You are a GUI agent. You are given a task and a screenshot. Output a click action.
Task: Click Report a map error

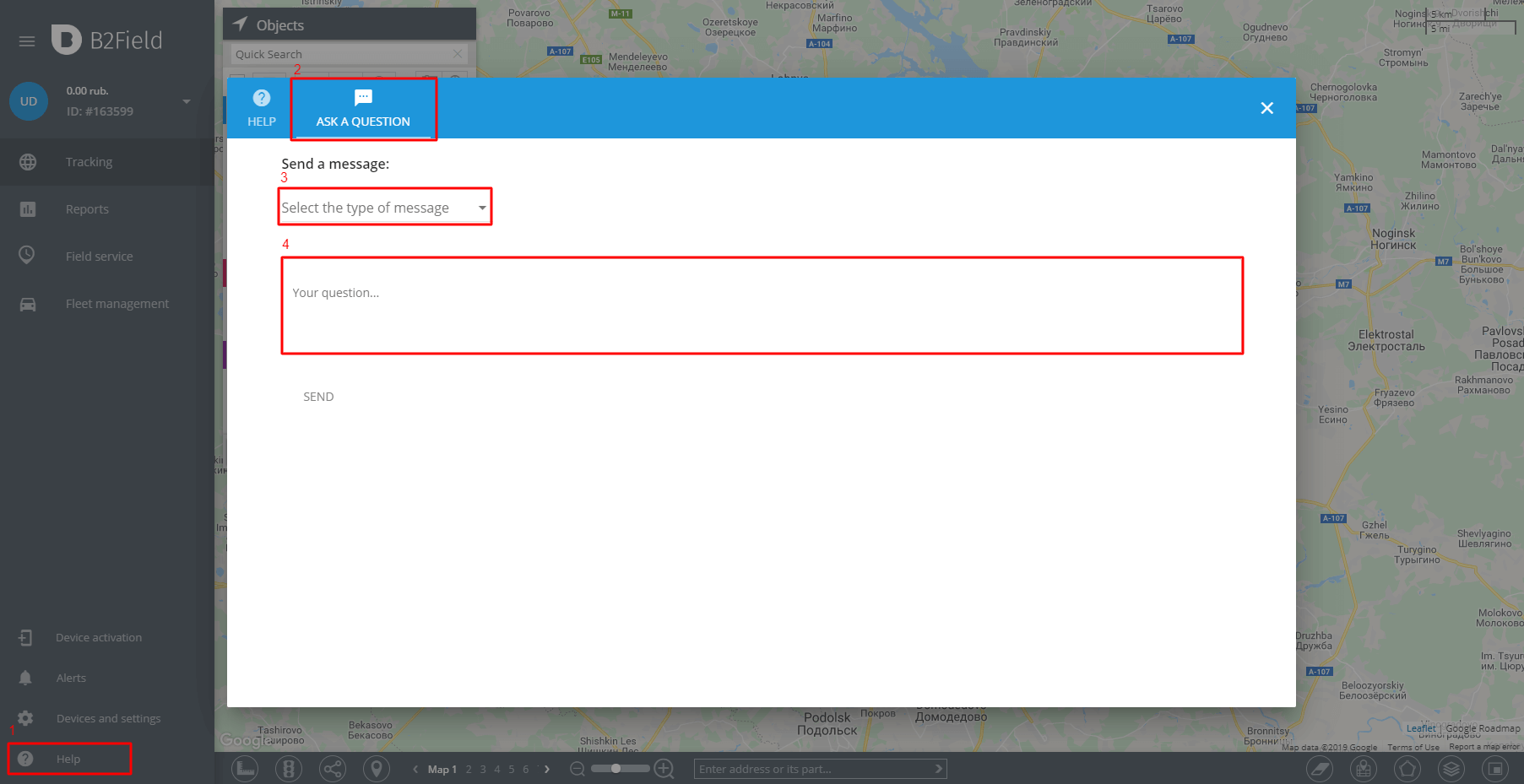[x=1484, y=747]
